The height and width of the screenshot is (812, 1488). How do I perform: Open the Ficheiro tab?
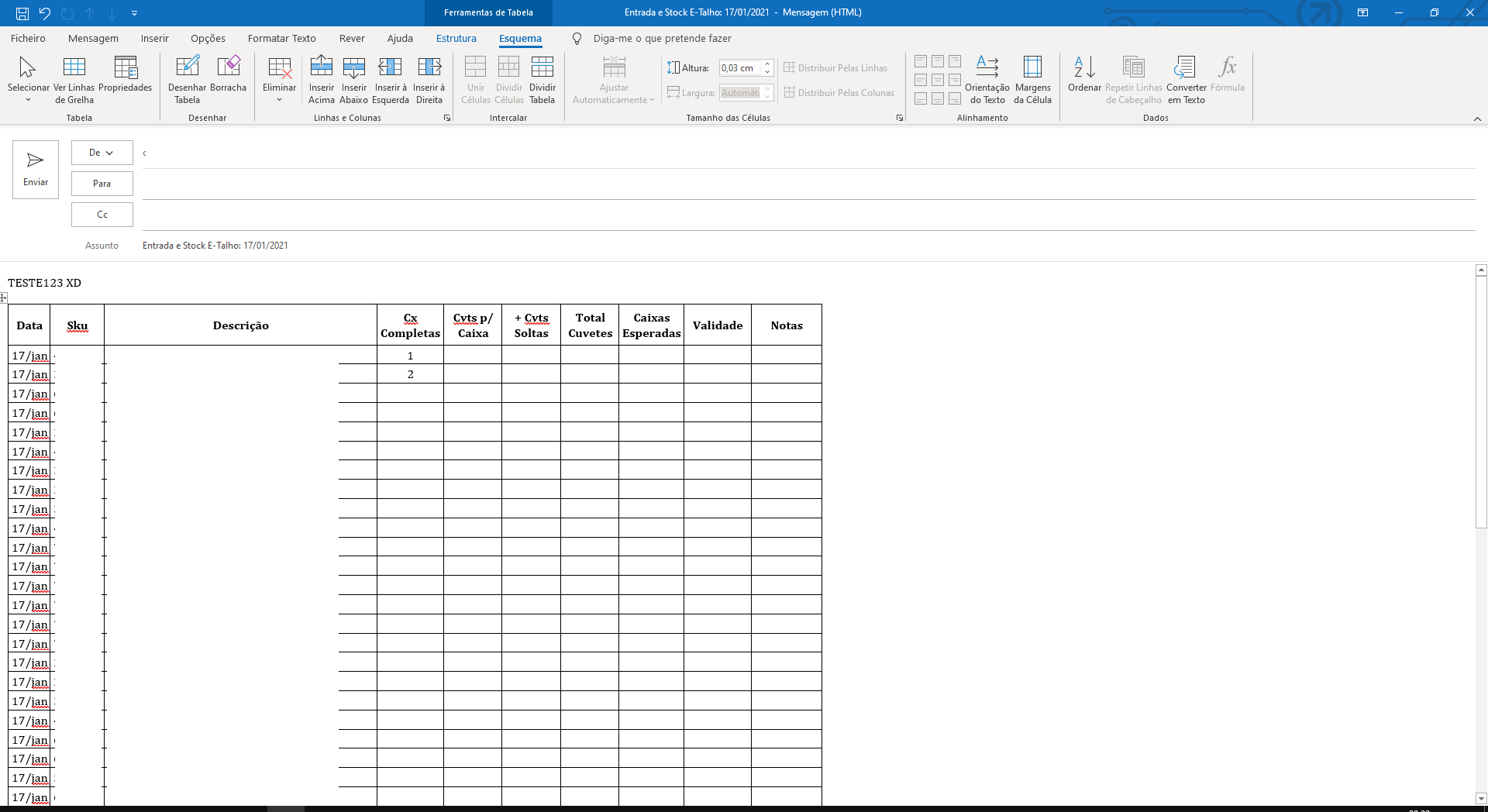point(28,39)
